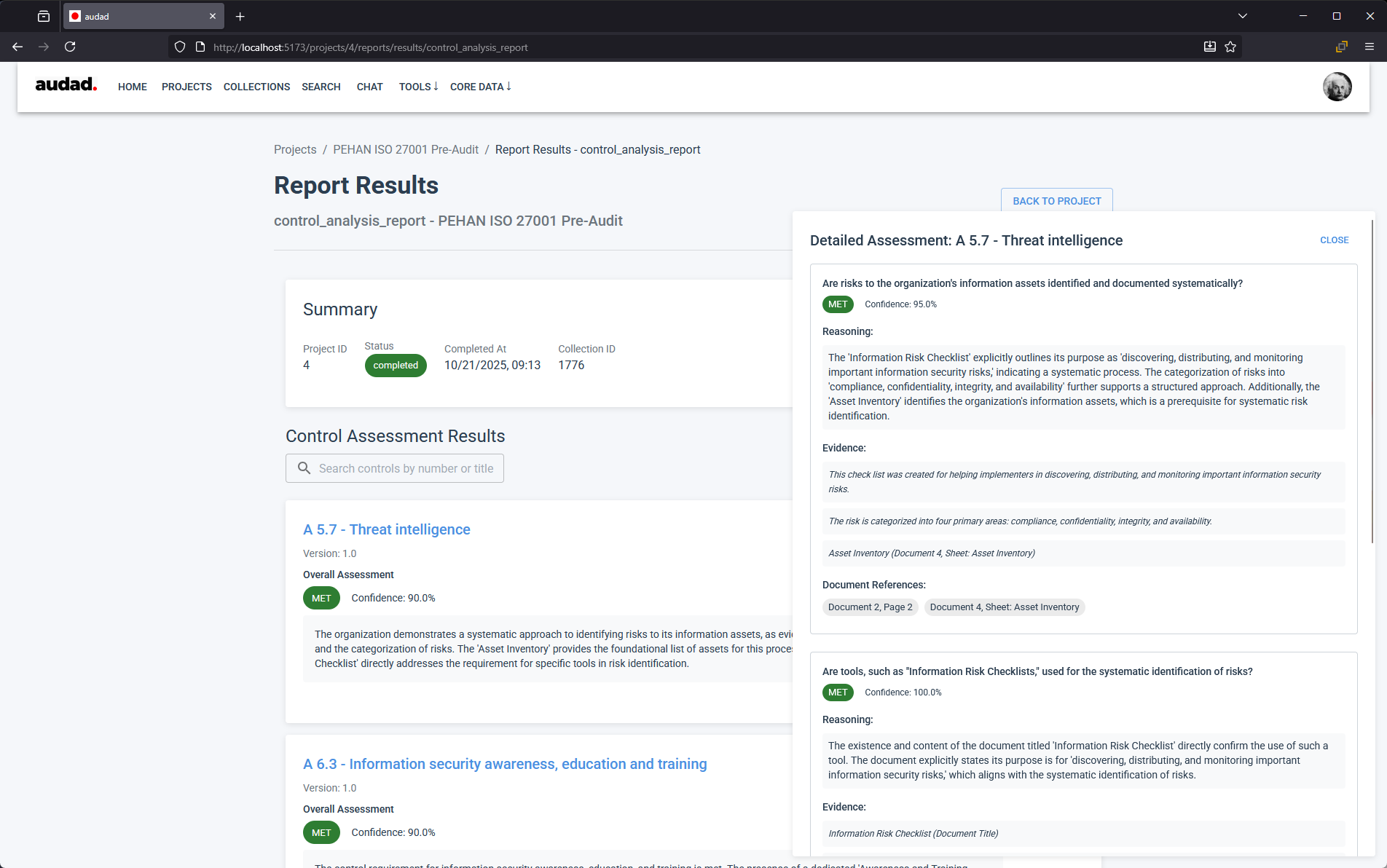1387x868 pixels.
Task: Click the Firefox View icon in the tab bar
Action: click(43, 16)
